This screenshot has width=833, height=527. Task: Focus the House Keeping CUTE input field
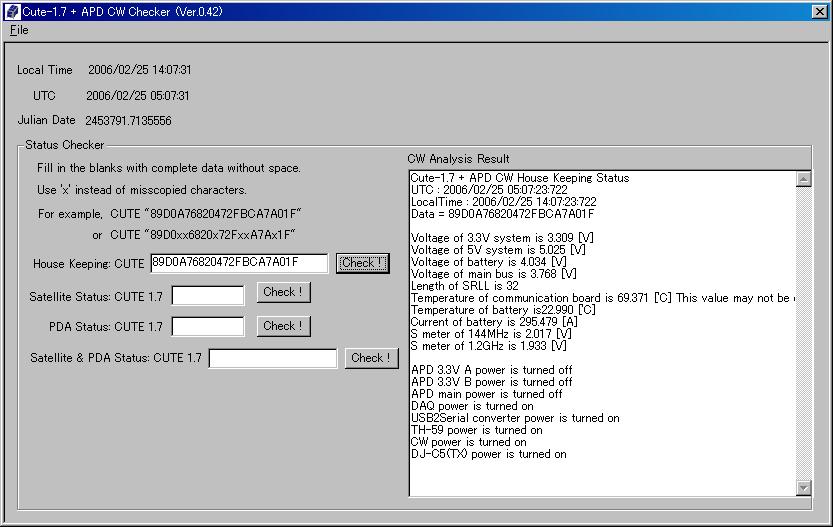point(239,263)
